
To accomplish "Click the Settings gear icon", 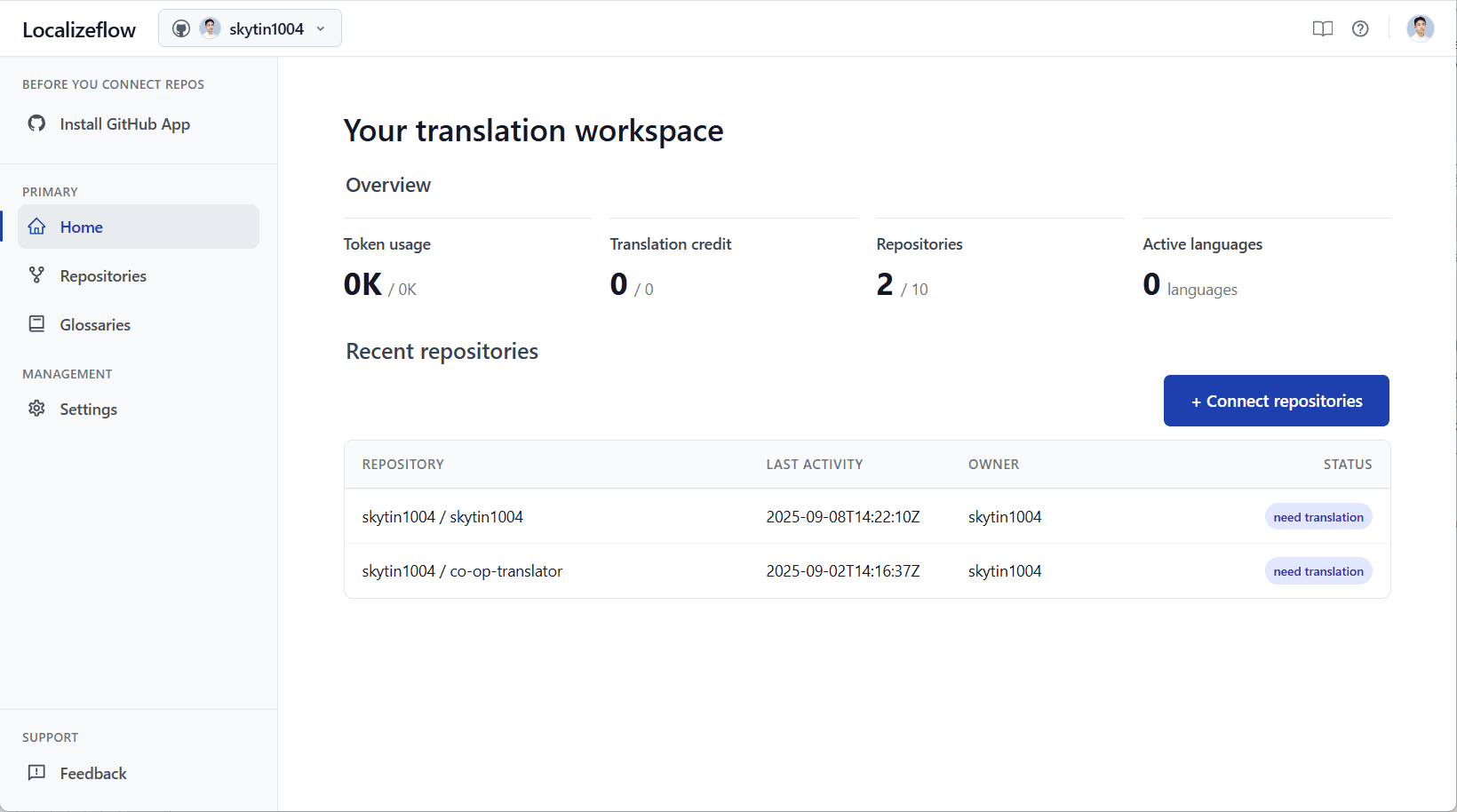I will coord(36,409).
